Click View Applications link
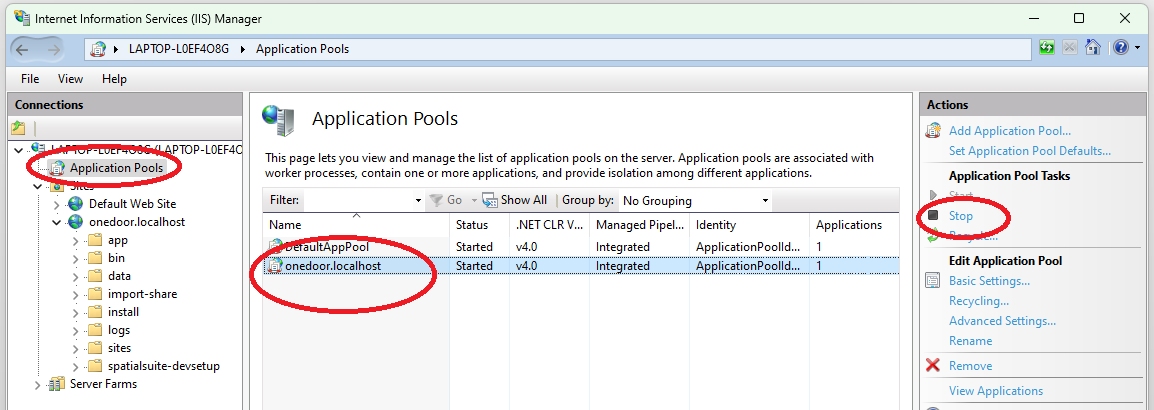The width and height of the screenshot is (1154, 410). click(996, 391)
